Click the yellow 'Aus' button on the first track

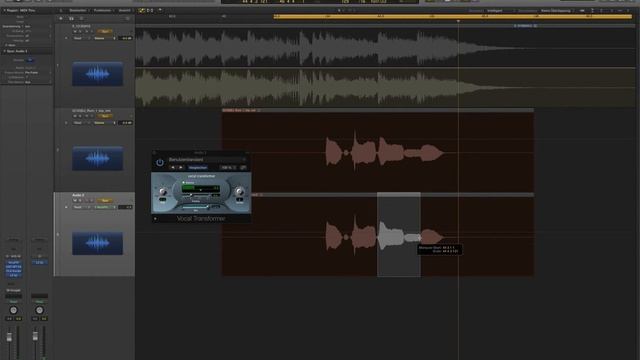pos(104,31)
